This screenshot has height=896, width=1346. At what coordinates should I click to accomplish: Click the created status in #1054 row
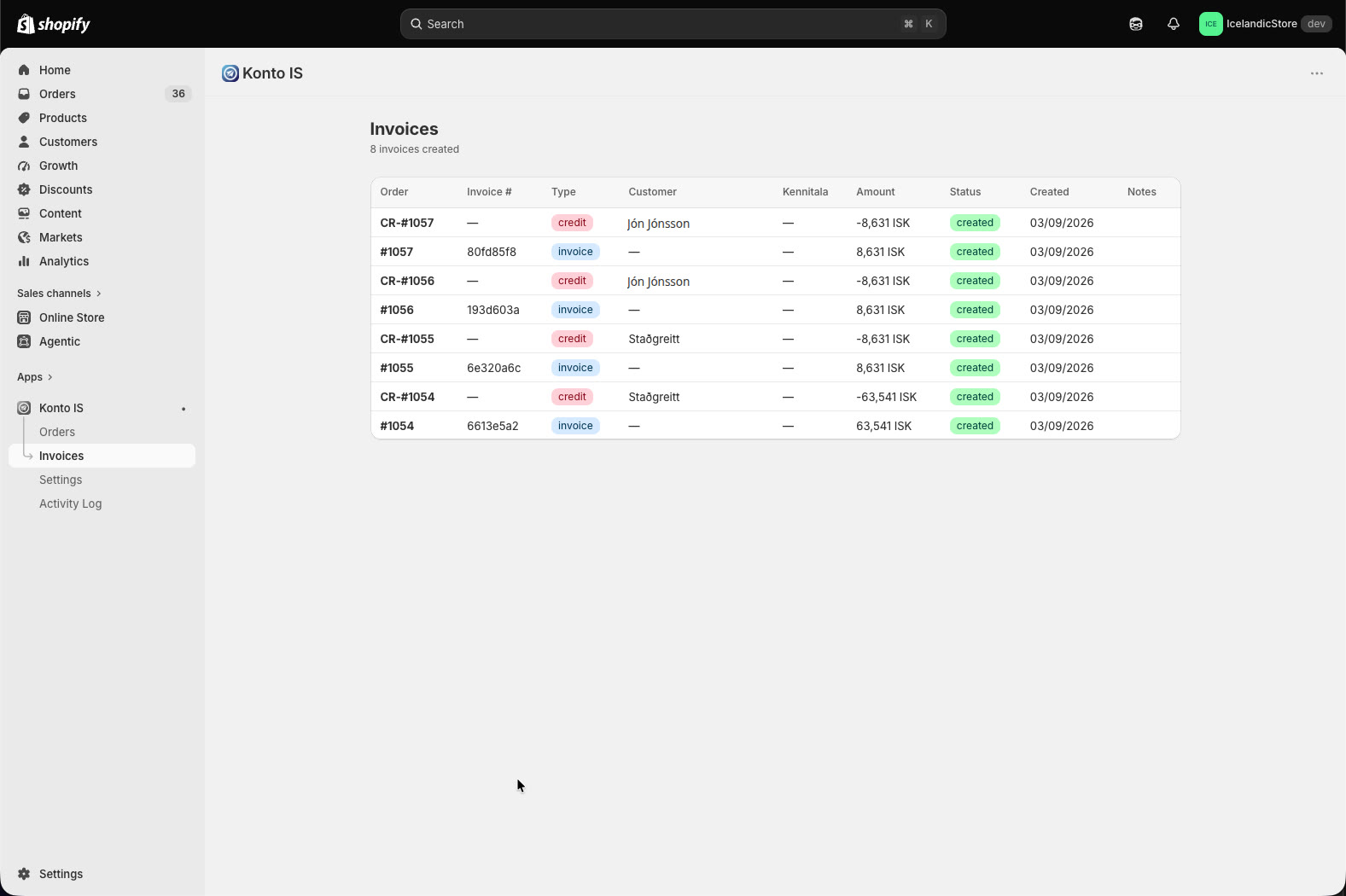(x=975, y=426)
